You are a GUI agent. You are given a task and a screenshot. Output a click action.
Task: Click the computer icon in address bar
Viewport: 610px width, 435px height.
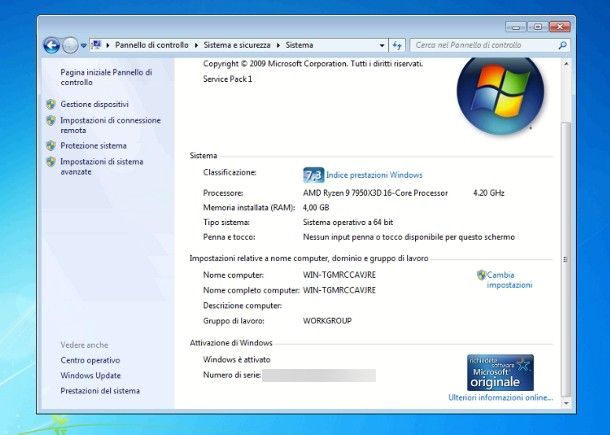coord(96,45)
